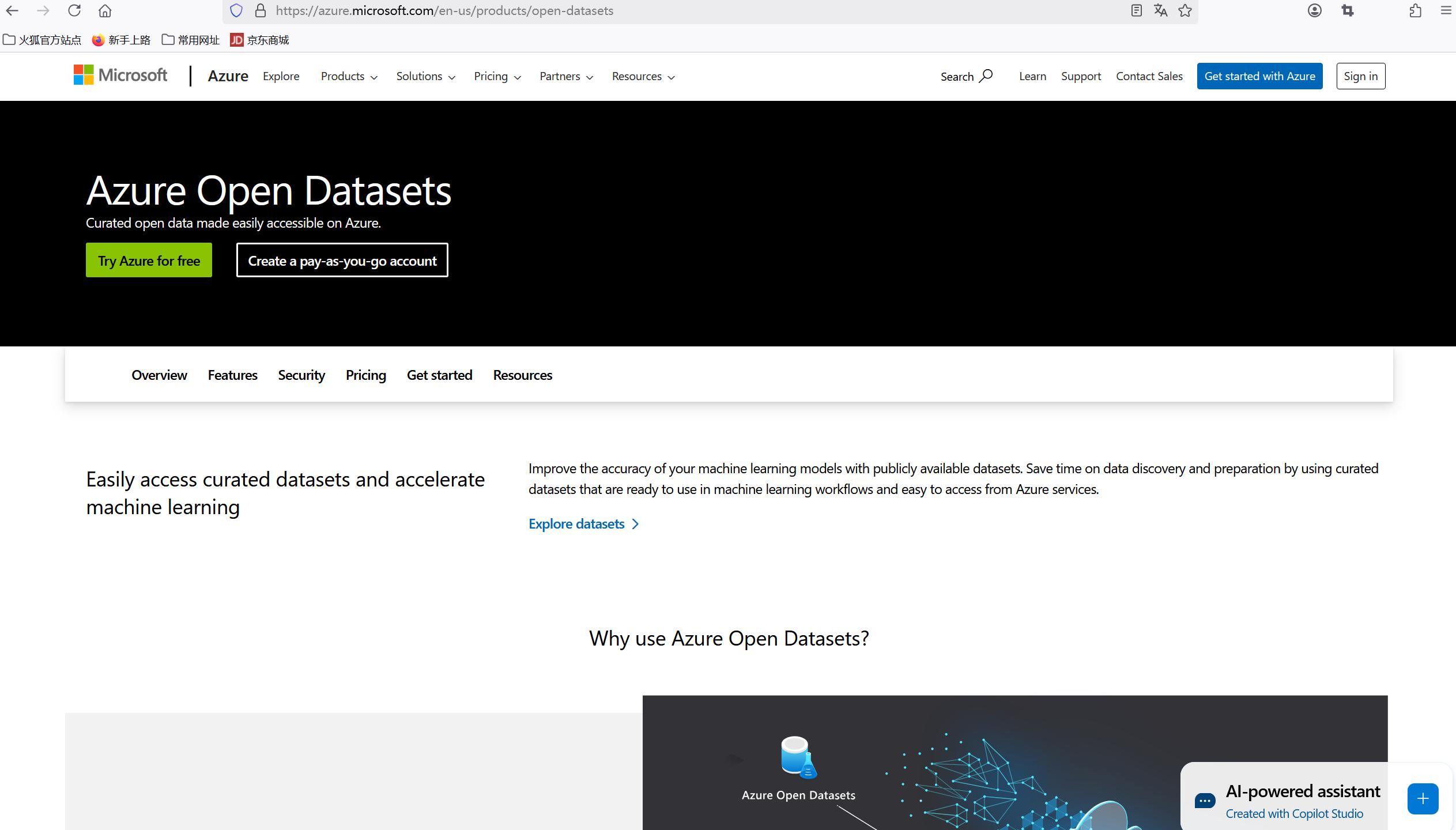The width and height of the screenshot is (1456, 830).
Task: Jump to the Get started section tab
Action: click(x=439, y=375)
